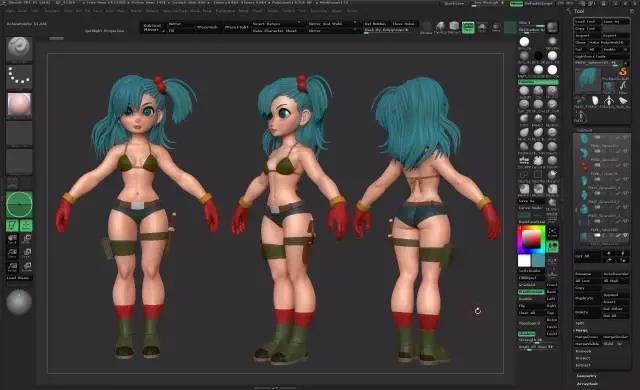Pick a hue in the rainbow color picker
640x390 pixels.
click(x=531, y=239)
